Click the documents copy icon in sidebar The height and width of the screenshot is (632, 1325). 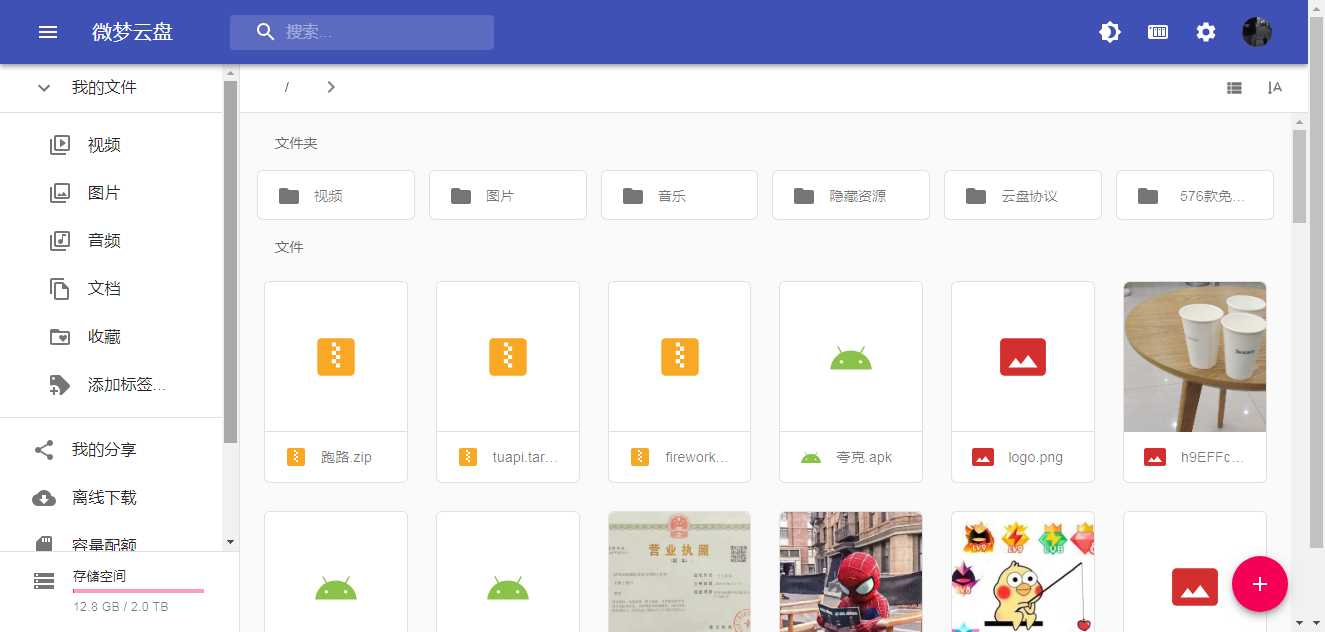tap(60, 288)
